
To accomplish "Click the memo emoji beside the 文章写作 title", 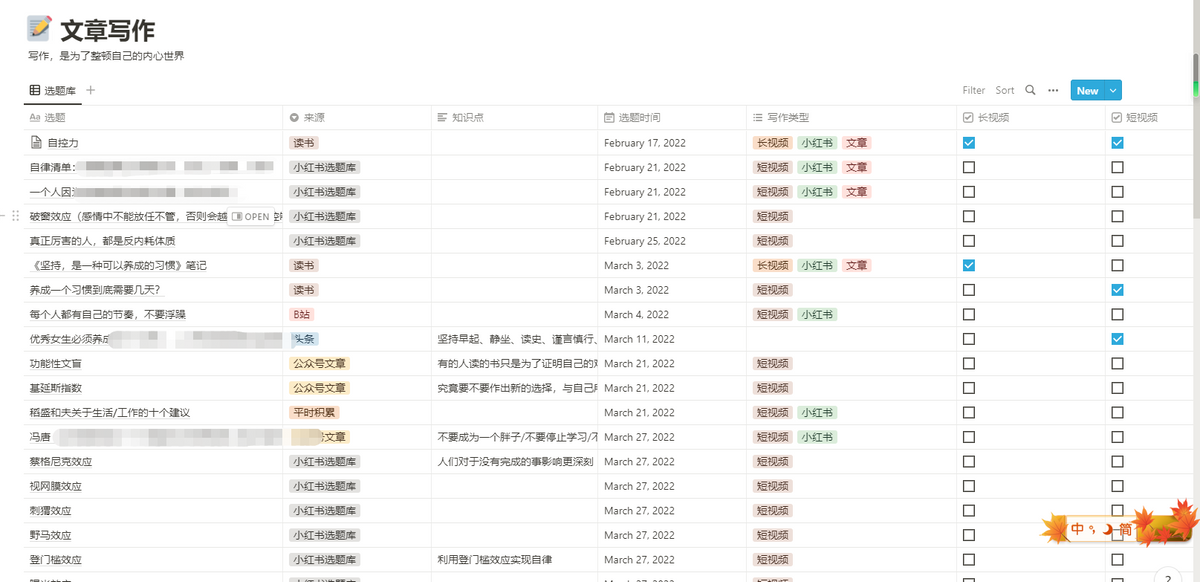I will tap(41, 28).
